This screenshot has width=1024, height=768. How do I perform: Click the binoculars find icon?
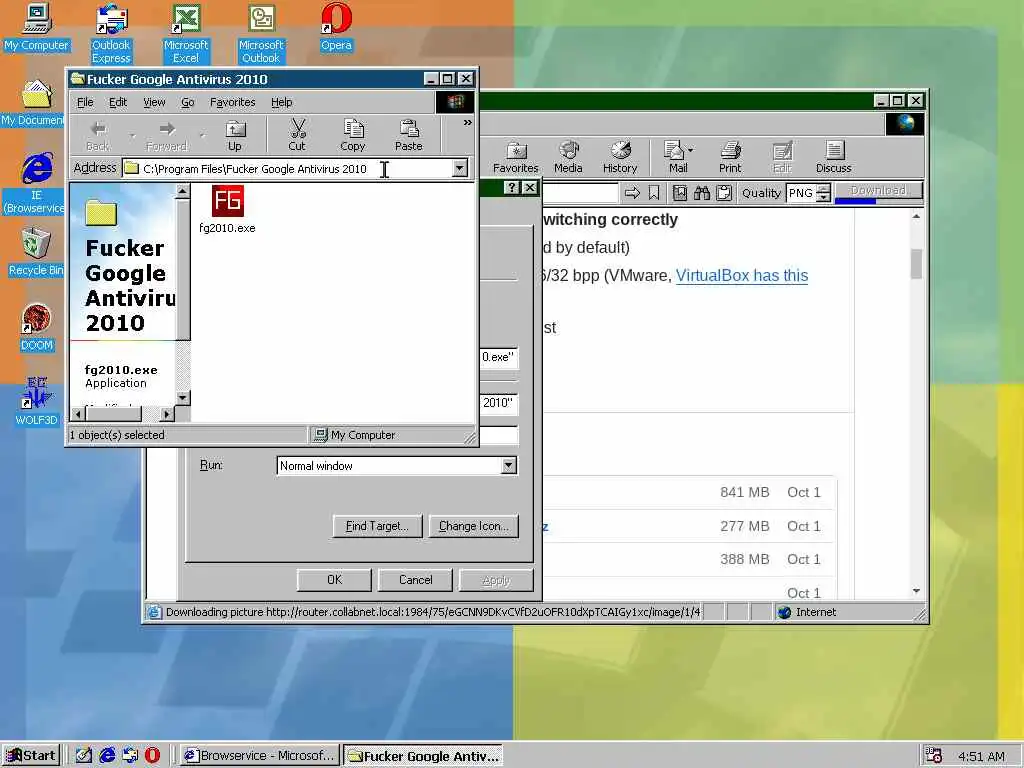pos(702,193)
